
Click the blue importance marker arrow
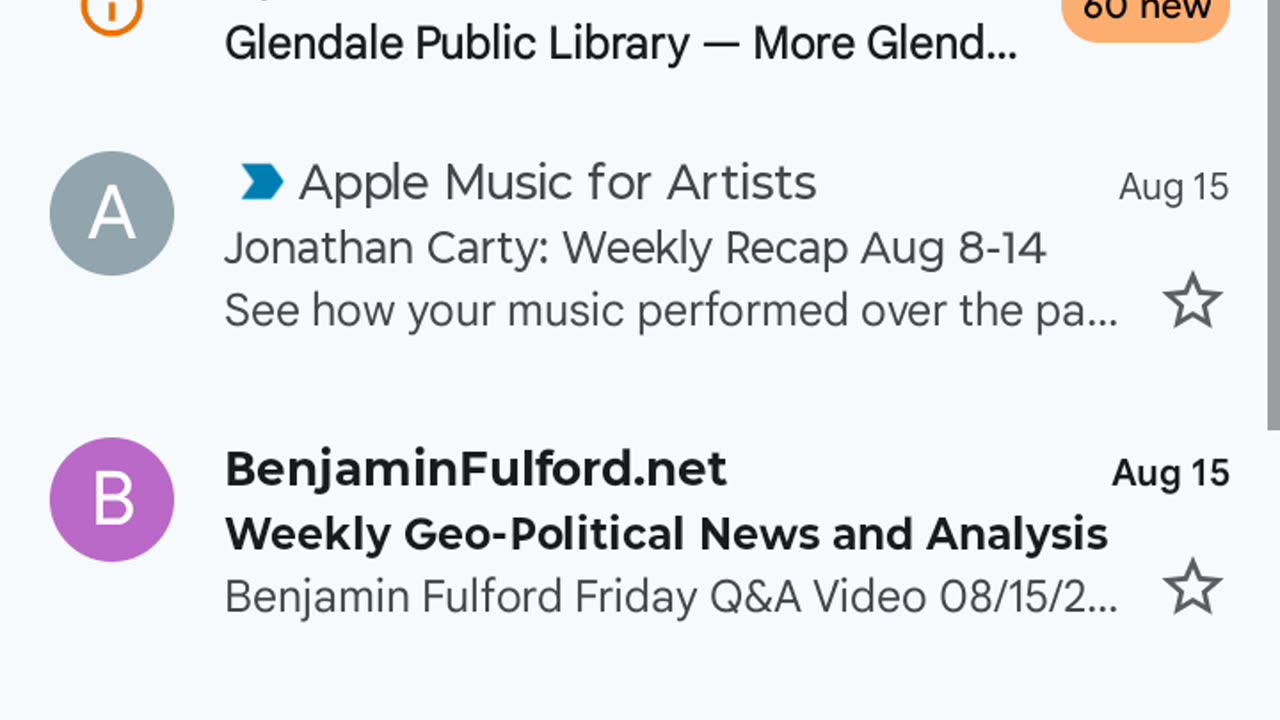[262, 183]
